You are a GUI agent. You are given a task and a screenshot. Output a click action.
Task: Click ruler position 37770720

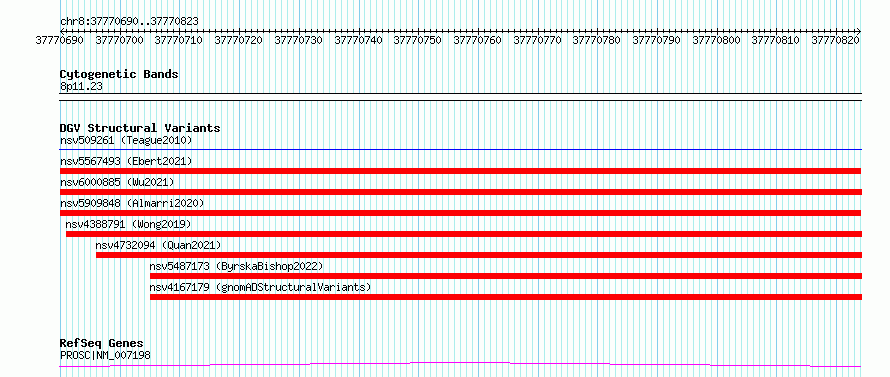238,40
